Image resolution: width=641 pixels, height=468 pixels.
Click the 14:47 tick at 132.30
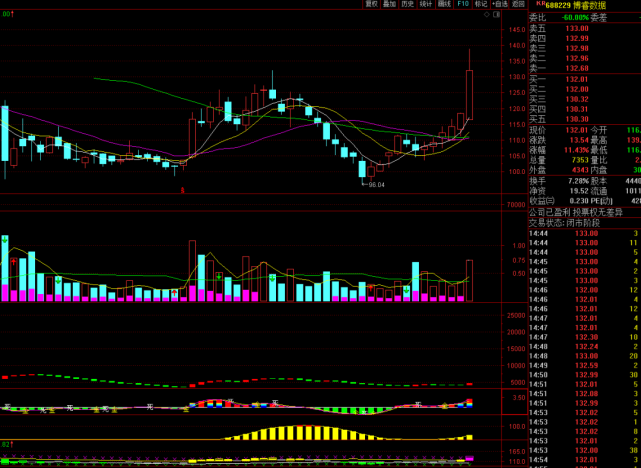click(x=585, y=337)
